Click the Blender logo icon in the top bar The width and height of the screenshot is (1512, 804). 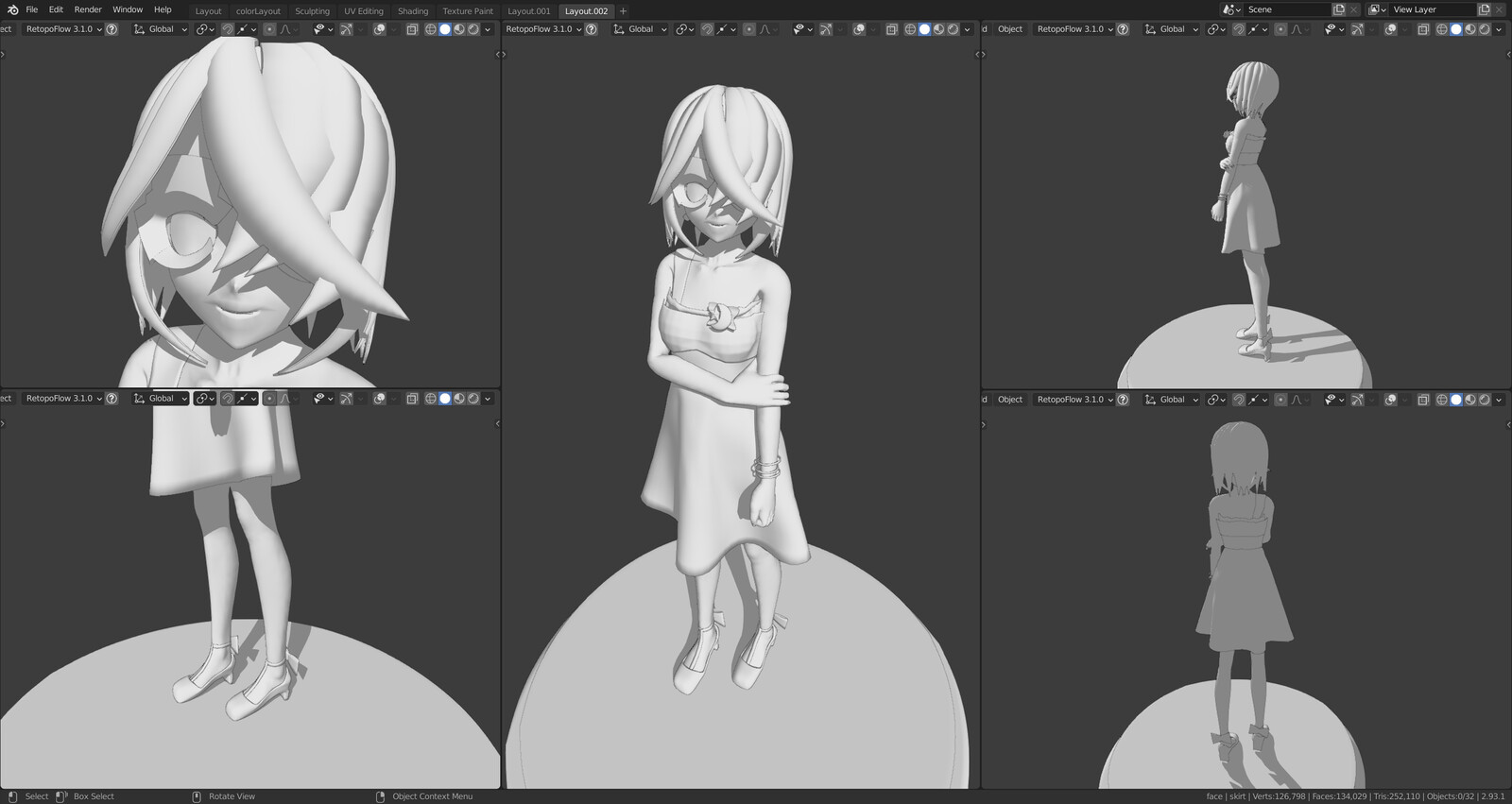tap(12, 9)
